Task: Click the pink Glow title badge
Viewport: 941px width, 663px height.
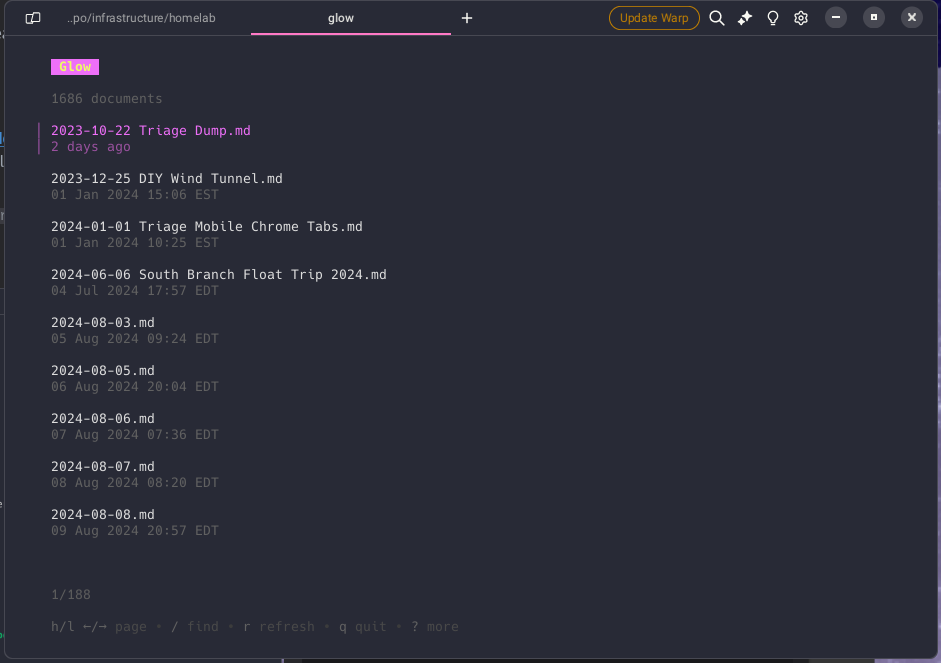Action: tap(75, 67)
